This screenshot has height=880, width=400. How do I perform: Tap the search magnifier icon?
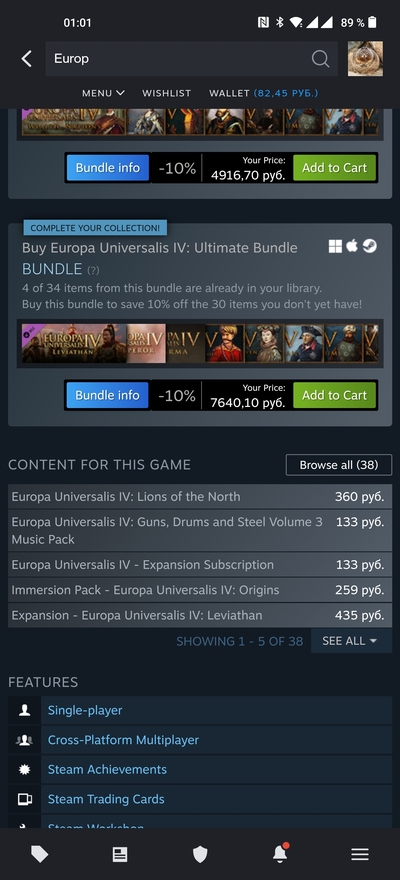(x=320, y=58)
